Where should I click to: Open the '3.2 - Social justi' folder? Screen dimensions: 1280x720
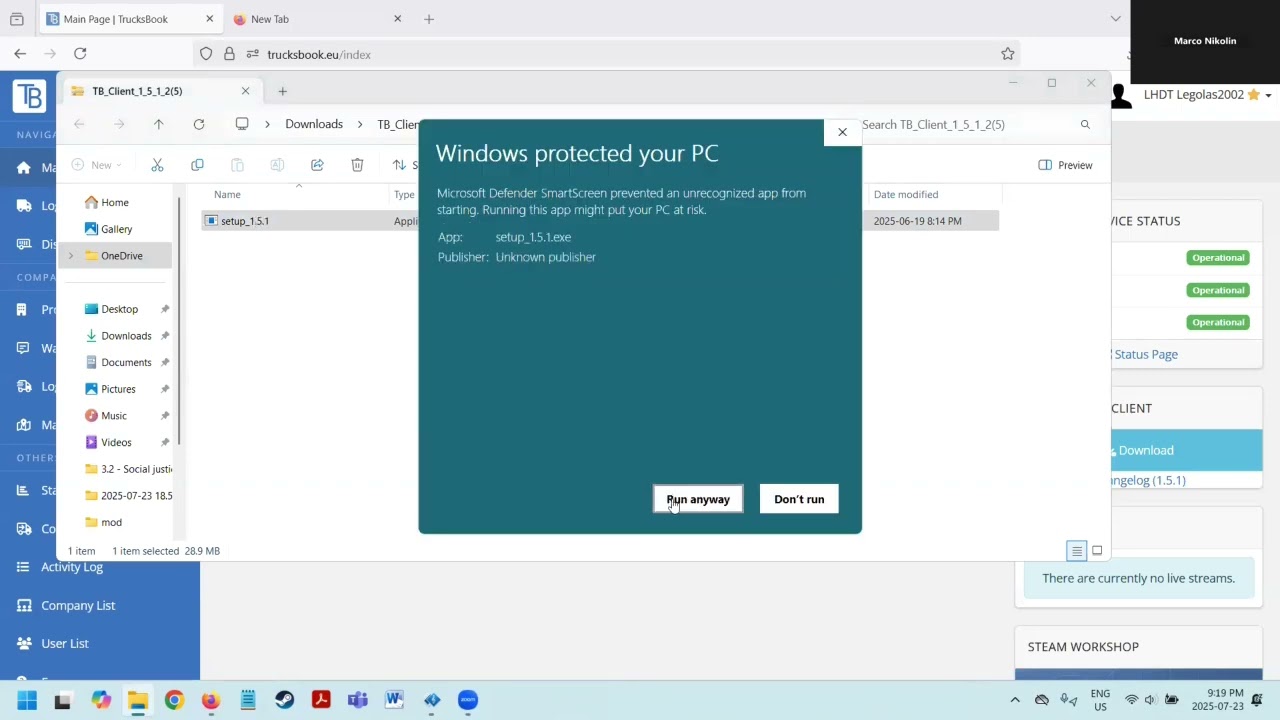point(128,469)
